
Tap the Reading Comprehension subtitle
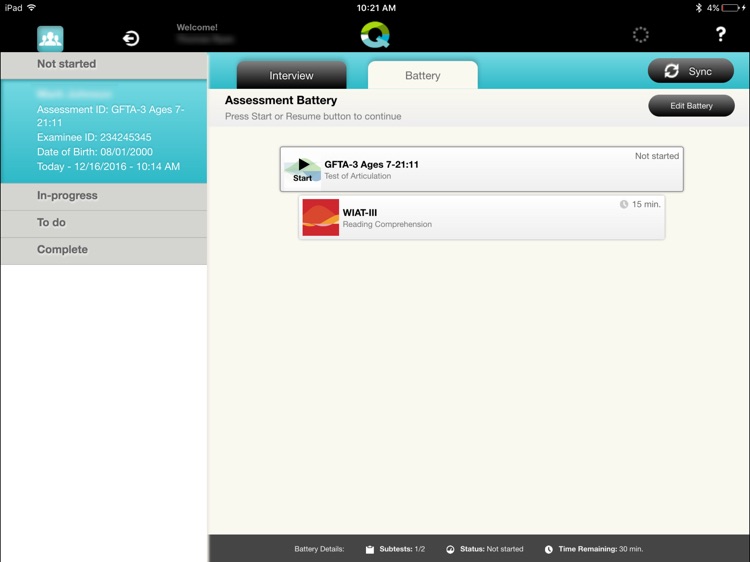pyautogui.click(x=387, y=224)
